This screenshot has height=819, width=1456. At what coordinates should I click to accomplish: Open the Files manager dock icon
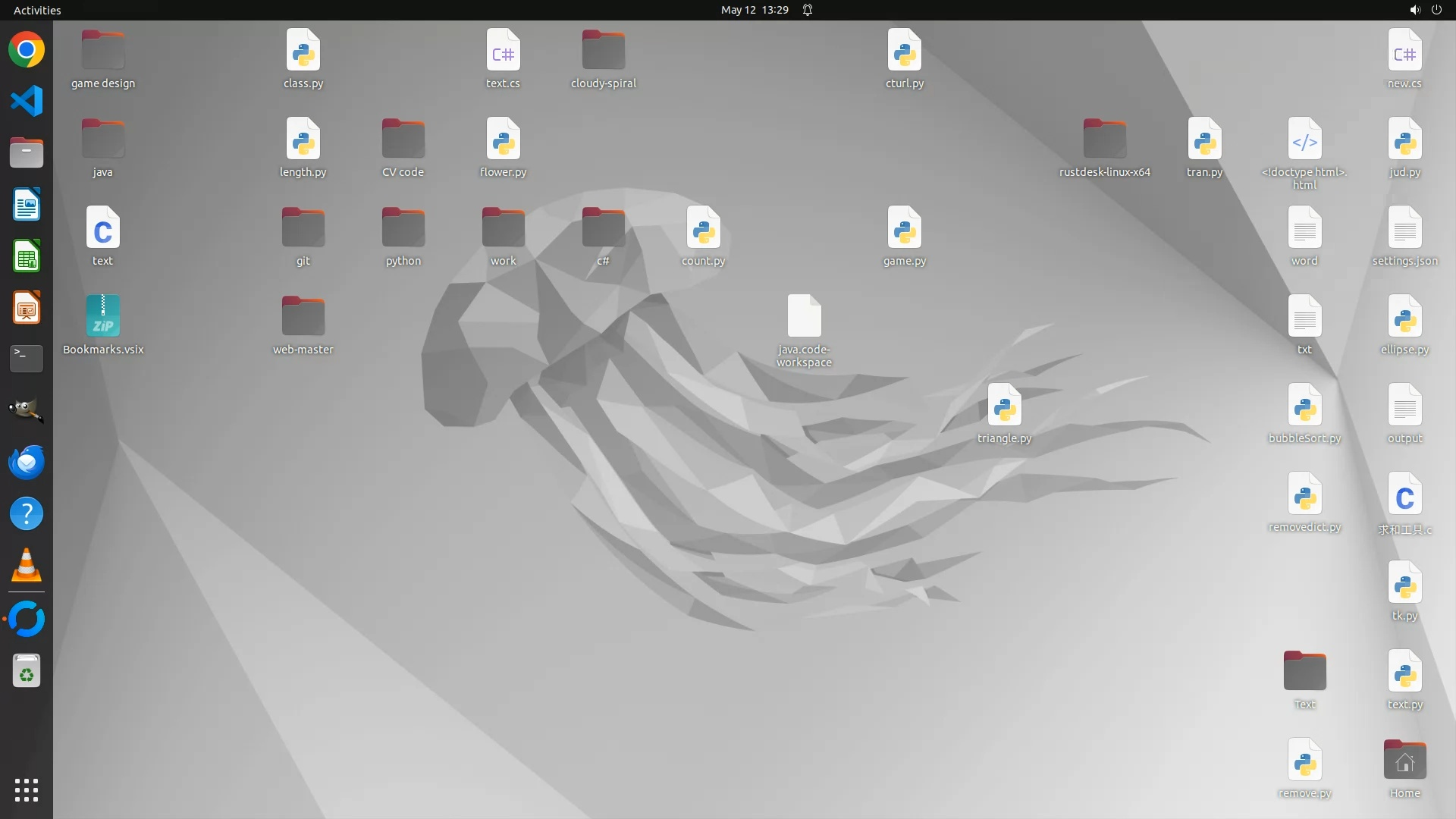pos(27,152)
